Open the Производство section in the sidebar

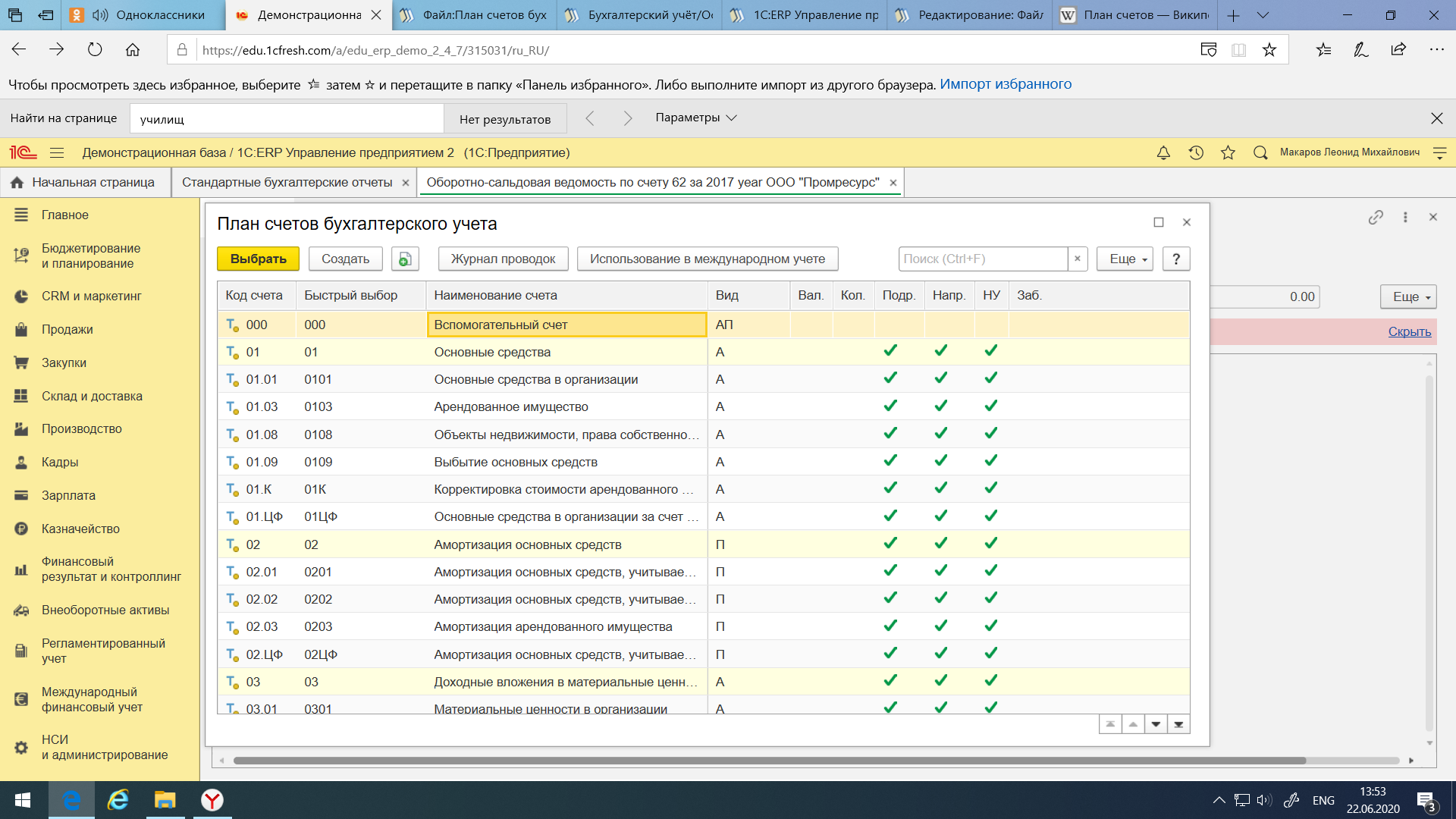point(81,428)
